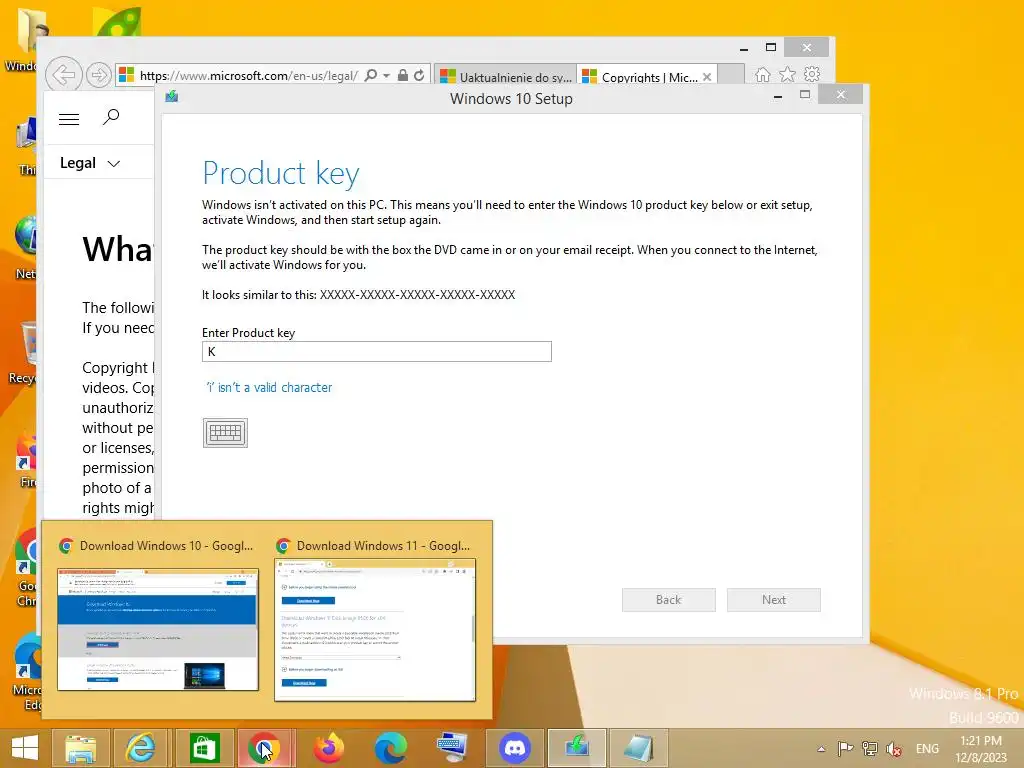This screenshot has height=768, width=1024.
Task: Minimize the Windows 10 Setup window
Action: [x=778, y=96]
